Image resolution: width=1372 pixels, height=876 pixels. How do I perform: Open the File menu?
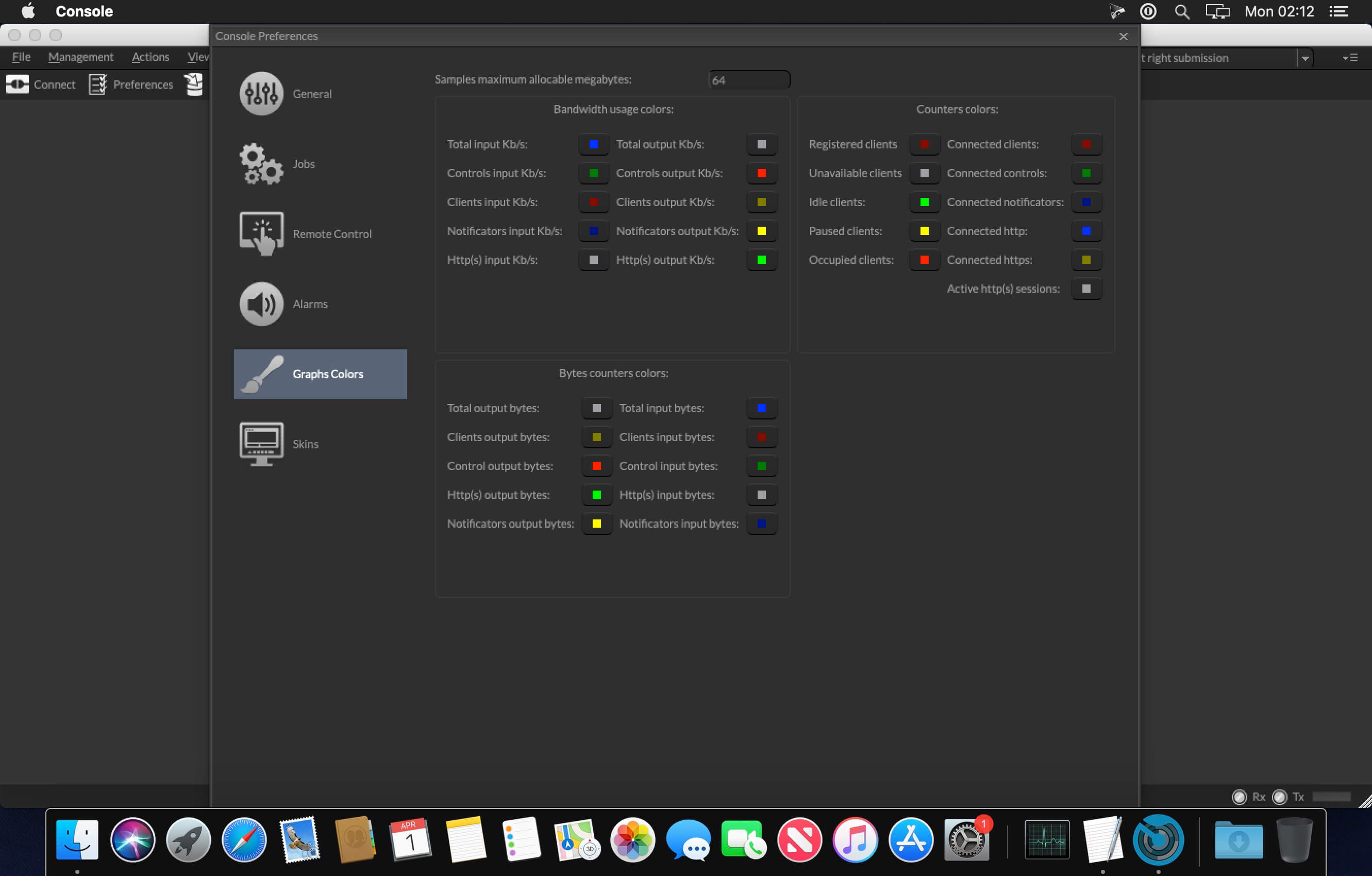(21, 56)
